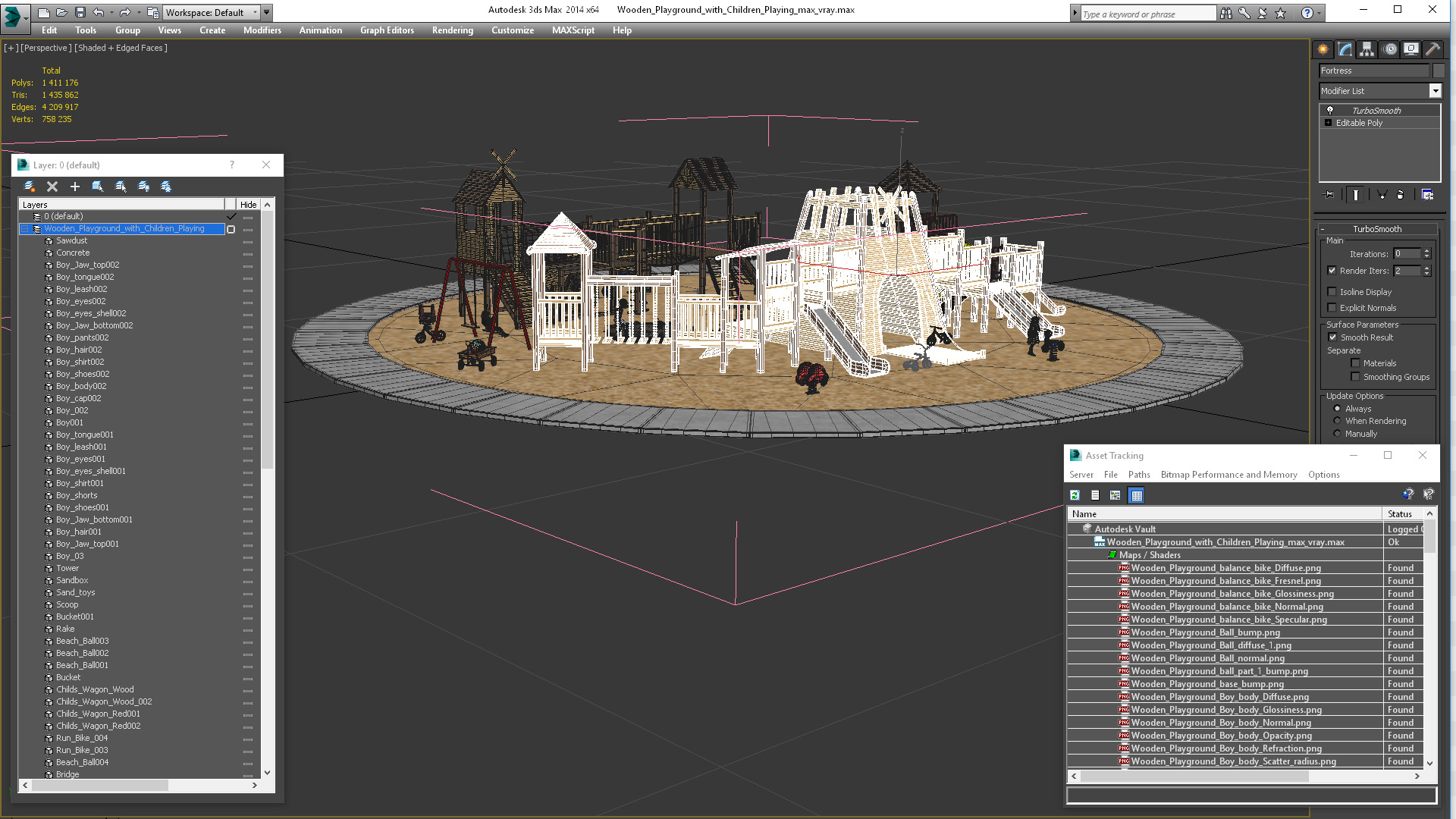
Task: Expand the Editable Poly modifier entry
Action: (x=1328, y=123)
